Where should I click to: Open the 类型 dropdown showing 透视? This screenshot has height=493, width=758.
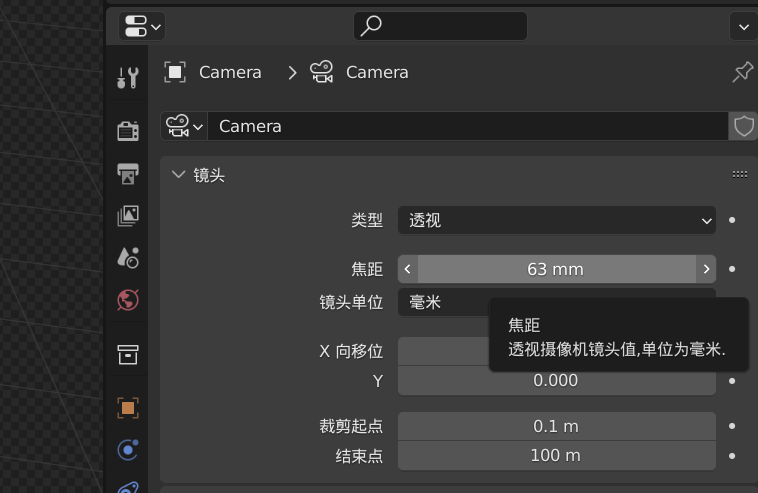pos(556,220)
